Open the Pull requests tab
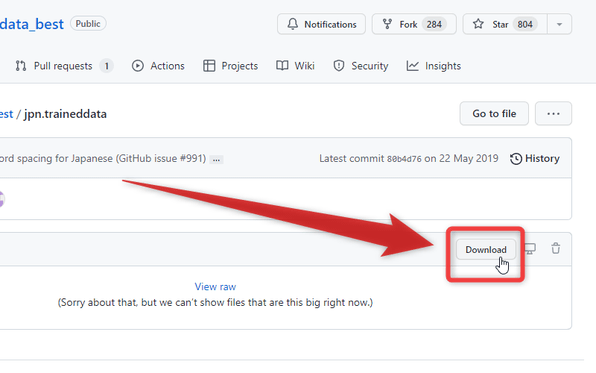596x373 pixels. click(x=64, y=66)
